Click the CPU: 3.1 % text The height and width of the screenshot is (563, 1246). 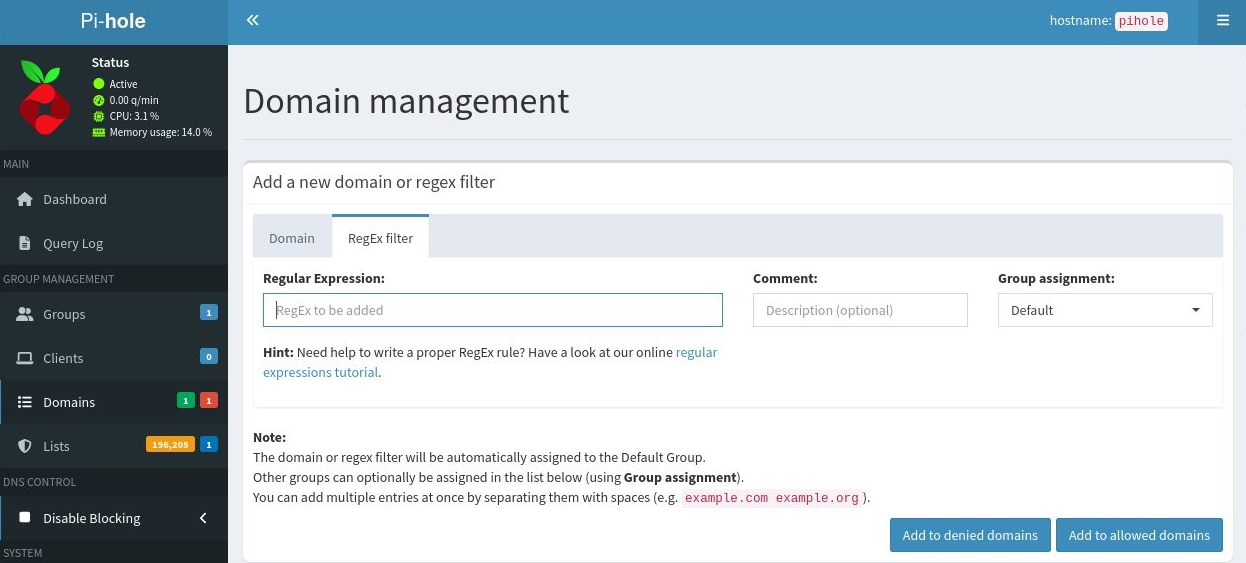(x=134, y=116)
